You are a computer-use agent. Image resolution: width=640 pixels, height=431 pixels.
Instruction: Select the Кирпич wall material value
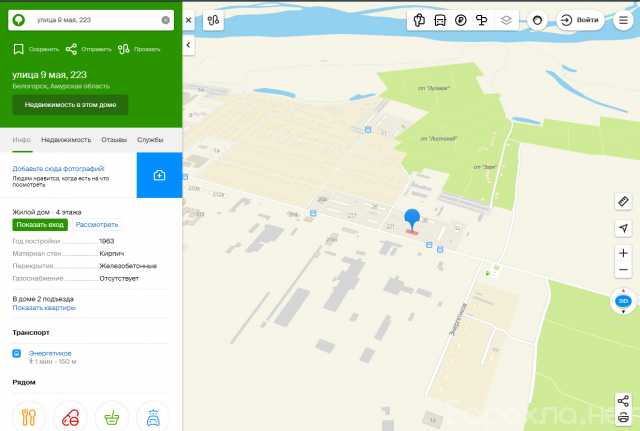tap(112, 253)
